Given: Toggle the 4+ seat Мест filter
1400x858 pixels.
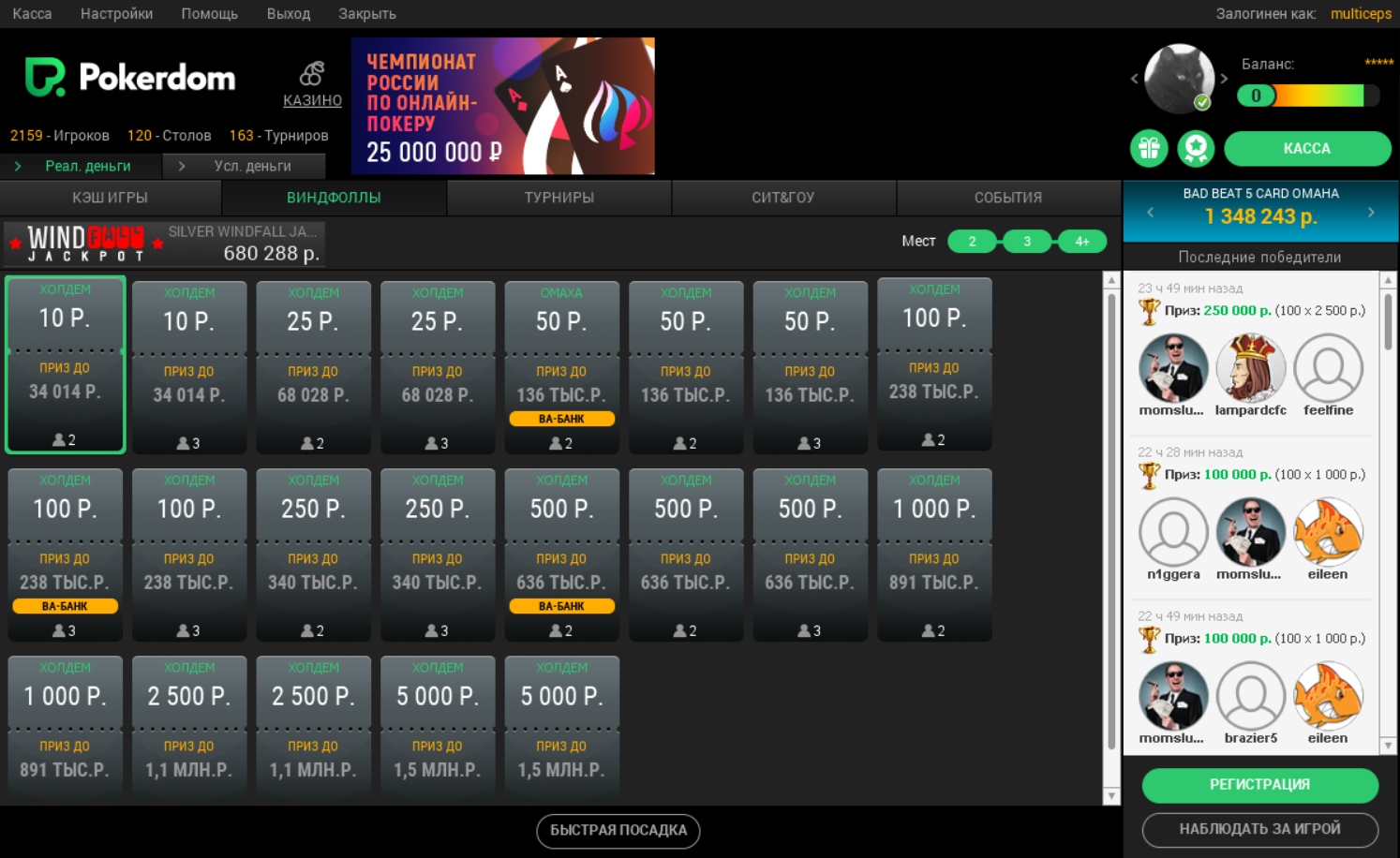Looking at the screenshot, I should pos(1082,242).
